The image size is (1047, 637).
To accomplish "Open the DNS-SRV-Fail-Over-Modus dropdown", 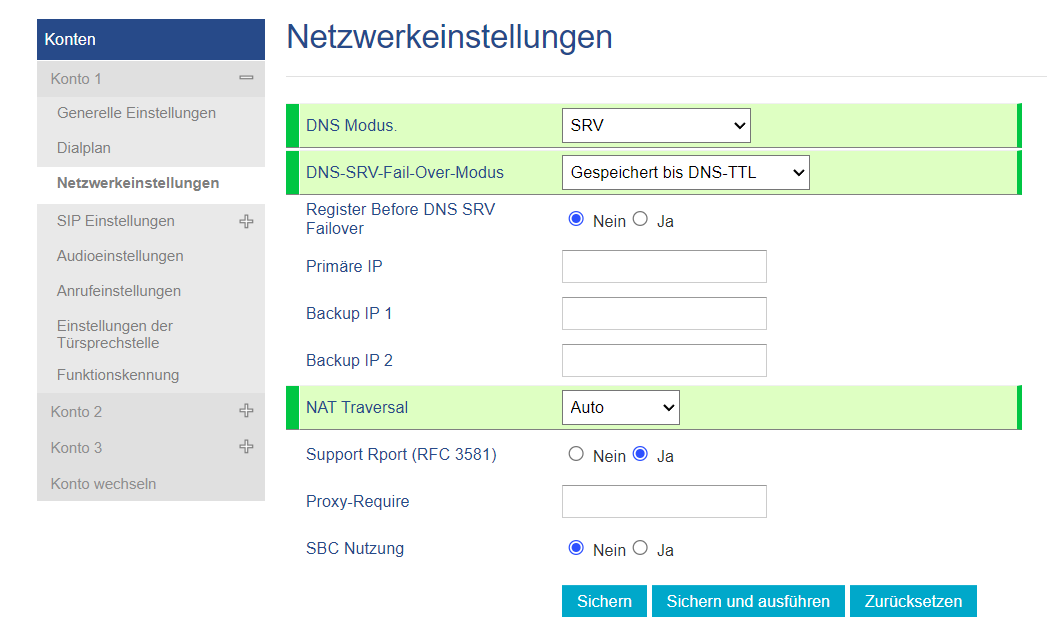I will 685,173.
